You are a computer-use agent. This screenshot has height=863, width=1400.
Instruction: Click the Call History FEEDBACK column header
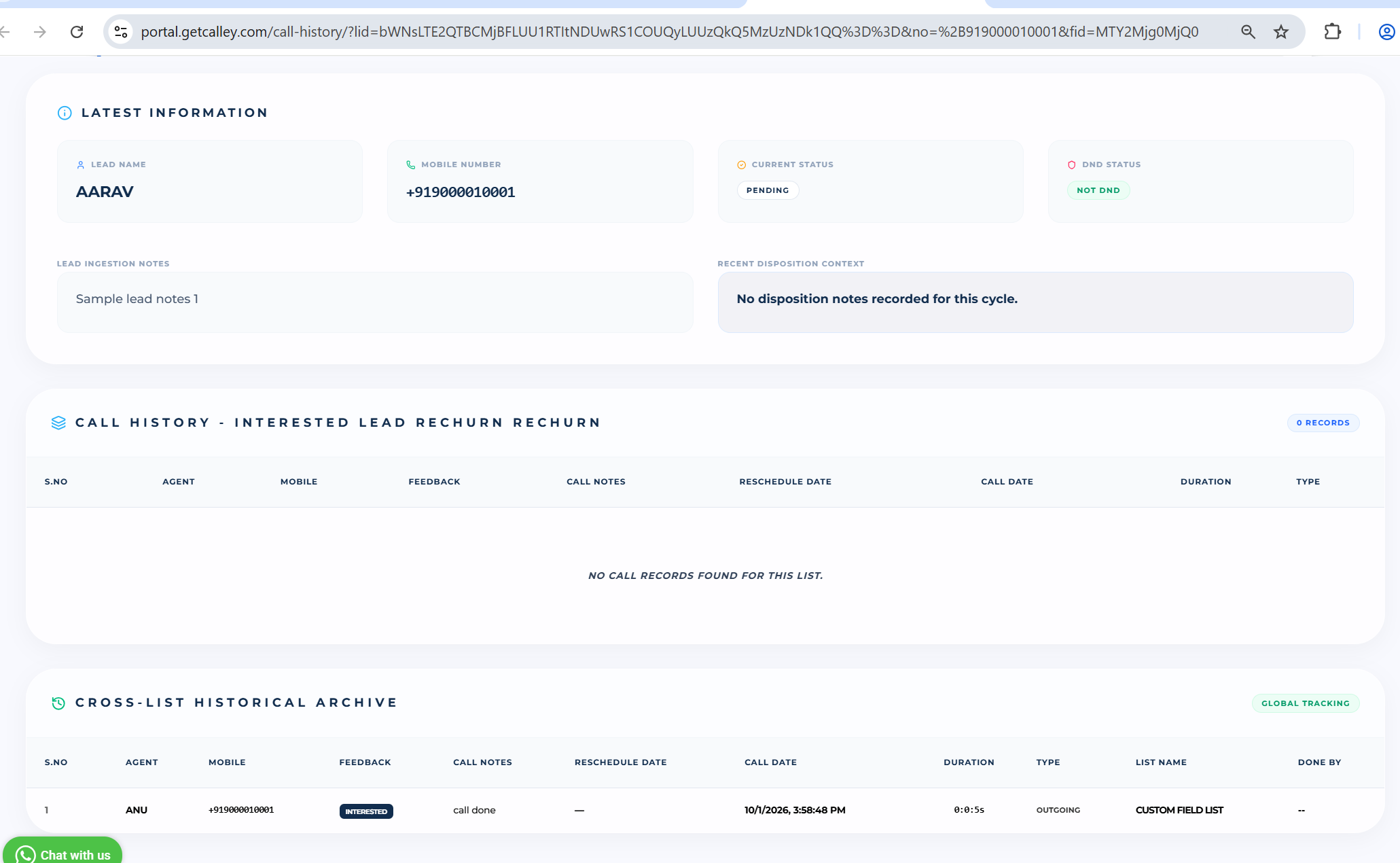coord(434,482)
